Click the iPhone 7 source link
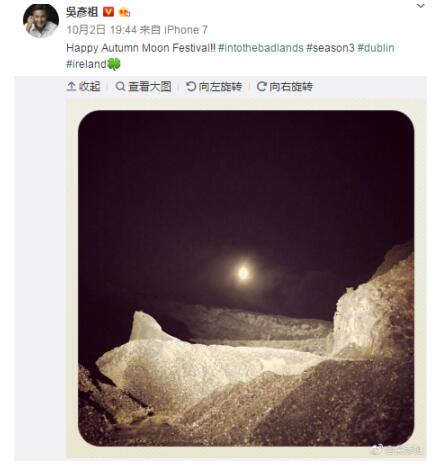Image resolution: width=444 pixels, height=469 pixels. click(186, 30)
